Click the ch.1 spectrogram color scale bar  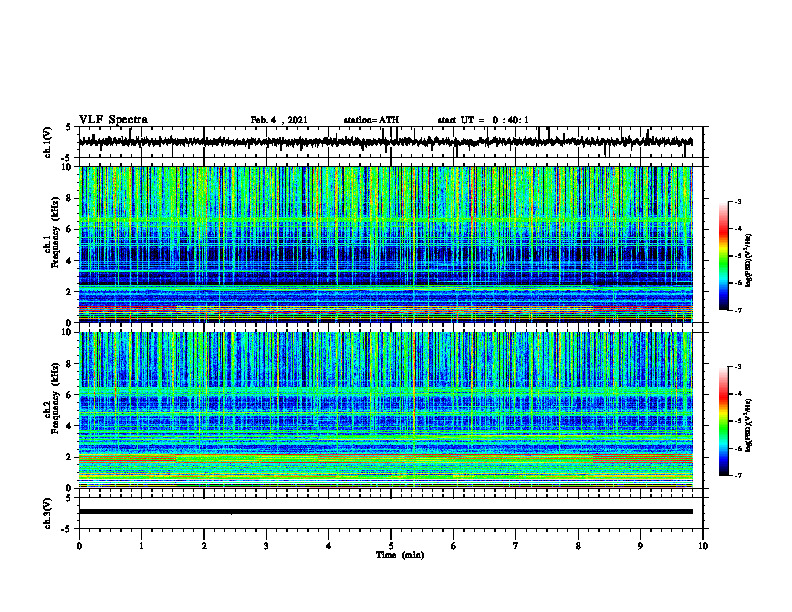coord(723,256)
